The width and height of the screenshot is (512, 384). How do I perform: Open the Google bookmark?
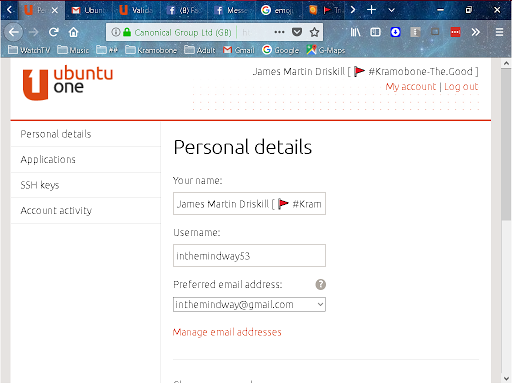coord(281,50)
